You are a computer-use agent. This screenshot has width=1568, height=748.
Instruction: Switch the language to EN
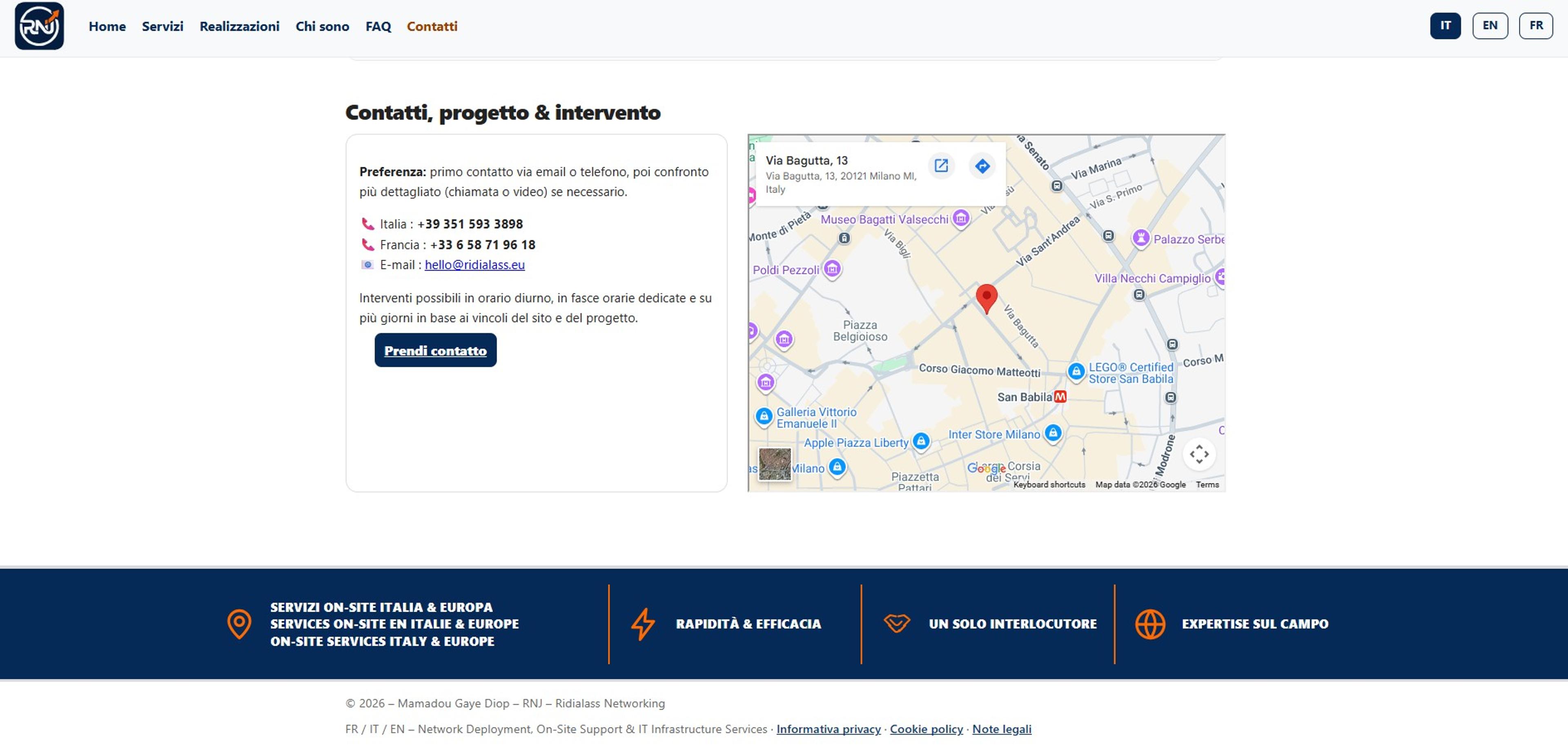(1490, 26)
